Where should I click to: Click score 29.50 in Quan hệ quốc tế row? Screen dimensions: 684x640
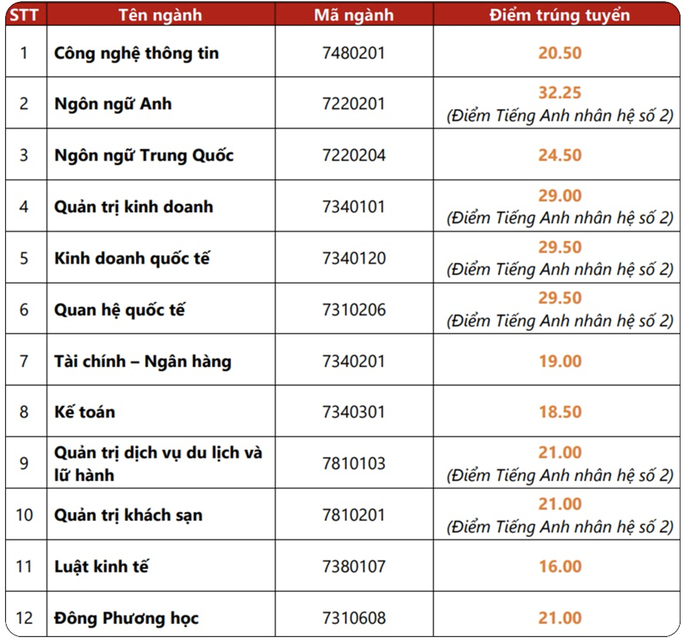(x=560, y=298)
